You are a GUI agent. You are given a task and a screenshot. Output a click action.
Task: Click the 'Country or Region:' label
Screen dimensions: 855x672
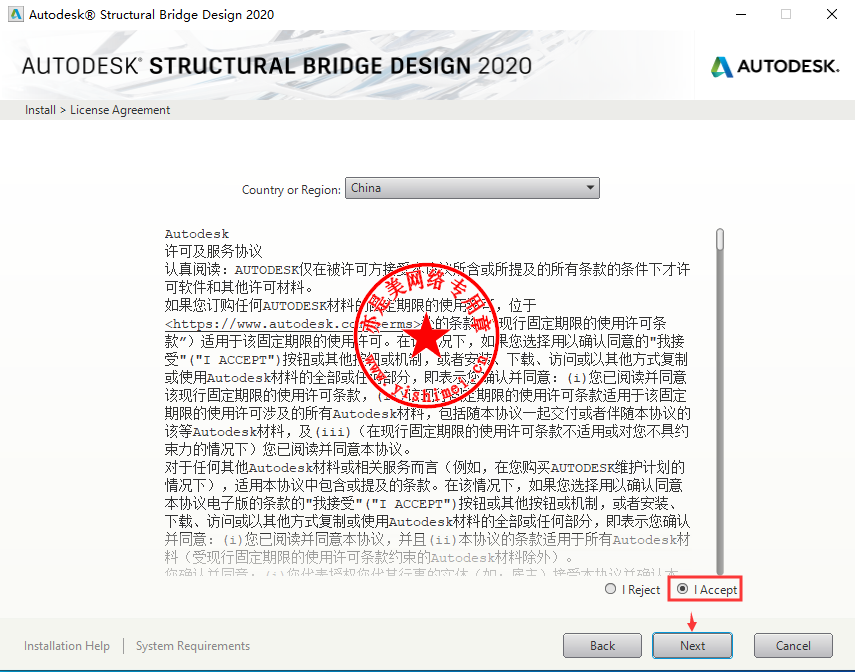pos(291,190)
